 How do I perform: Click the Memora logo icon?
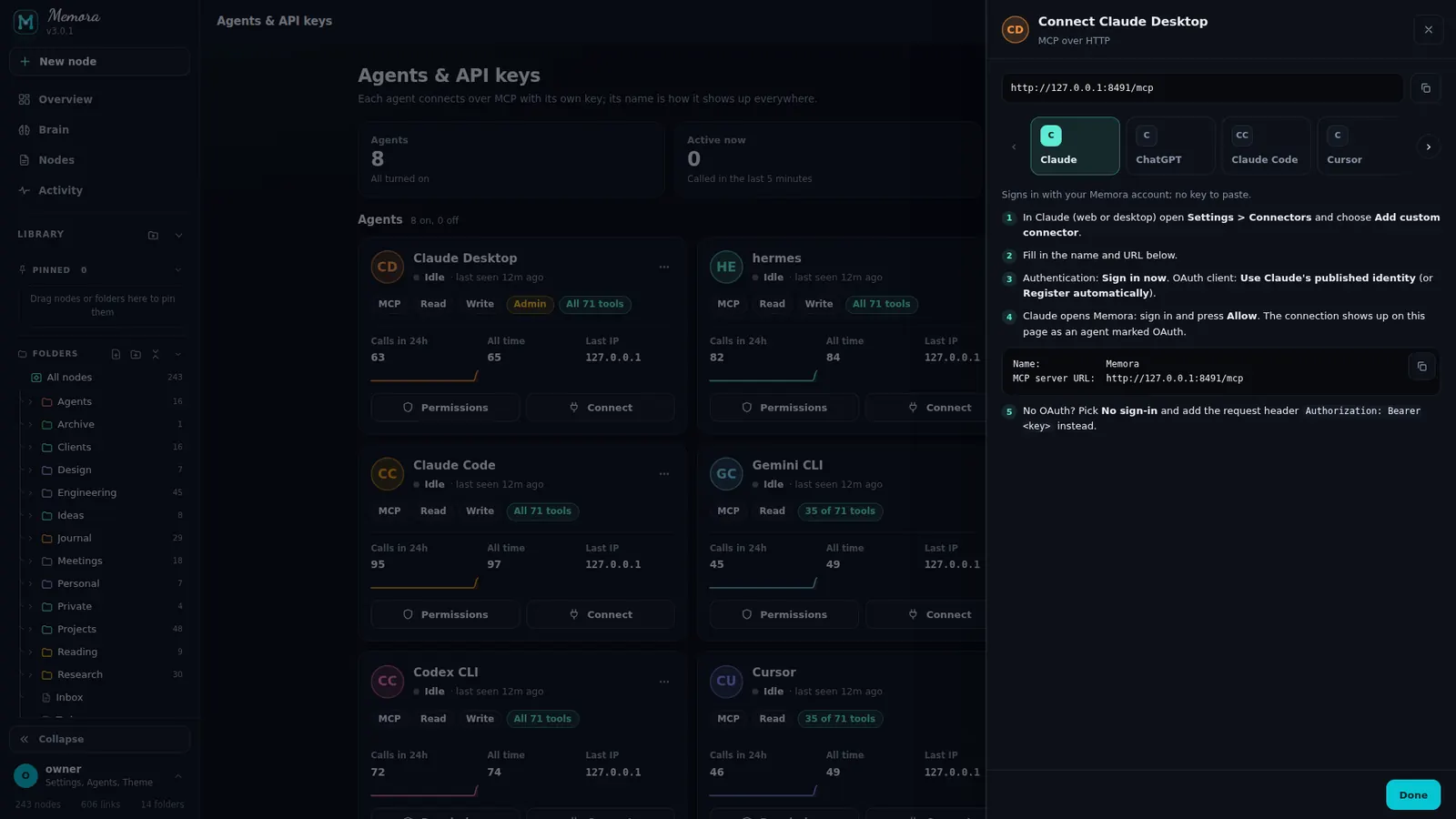25,22
